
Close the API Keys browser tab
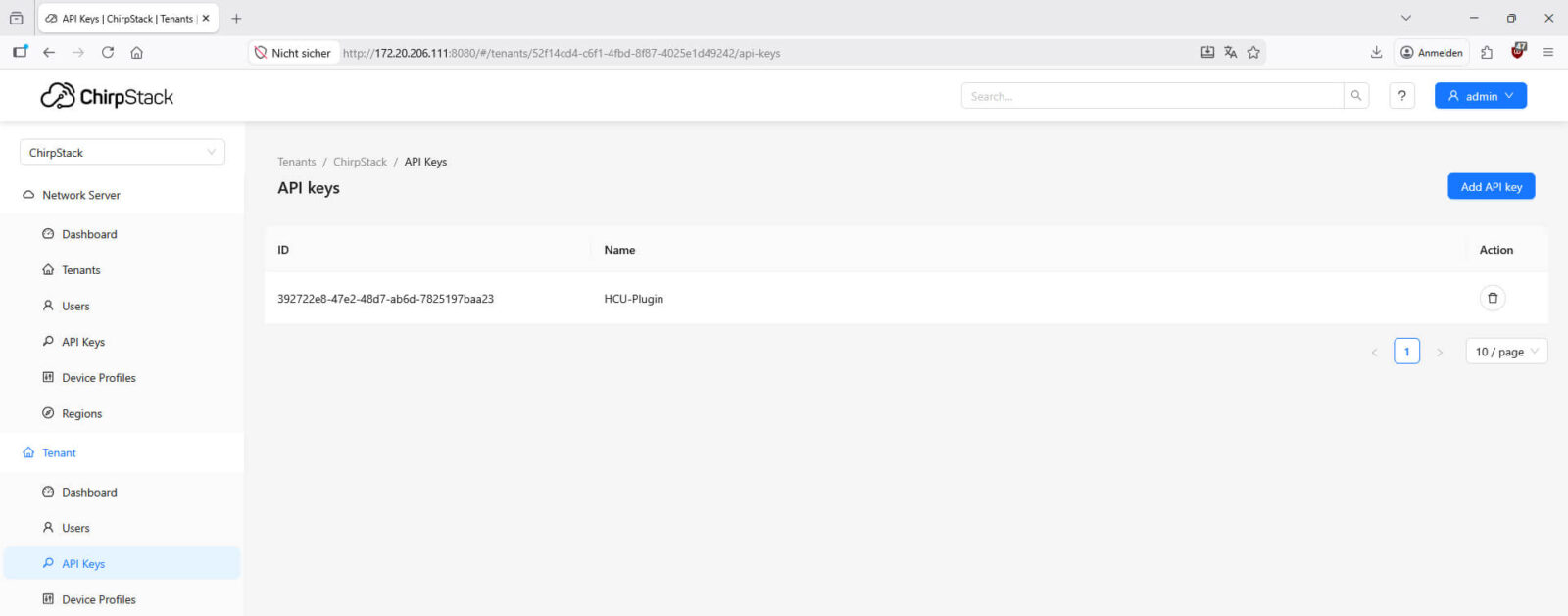click(206, 19)
